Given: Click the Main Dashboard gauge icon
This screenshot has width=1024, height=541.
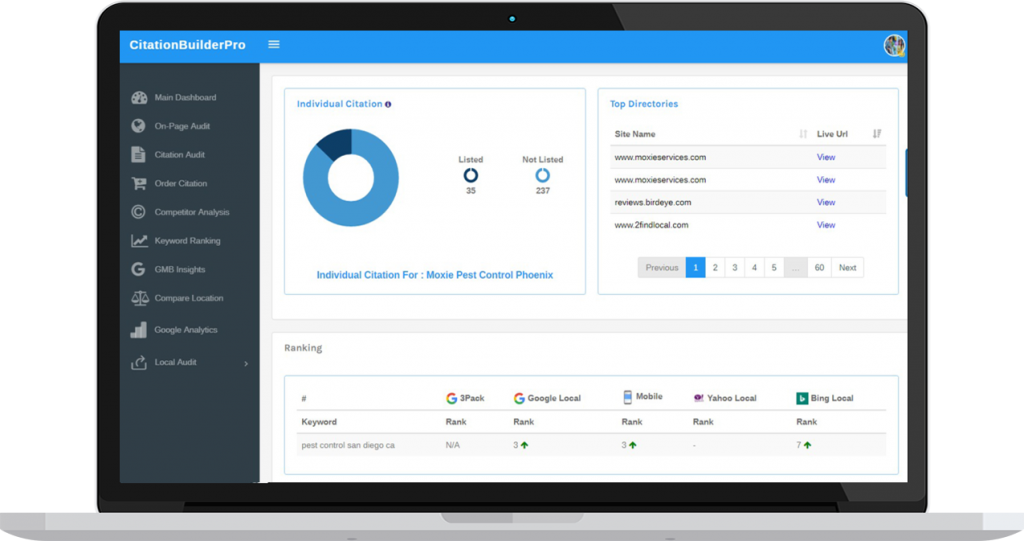Looking at the screenshot, I should 139,97.
